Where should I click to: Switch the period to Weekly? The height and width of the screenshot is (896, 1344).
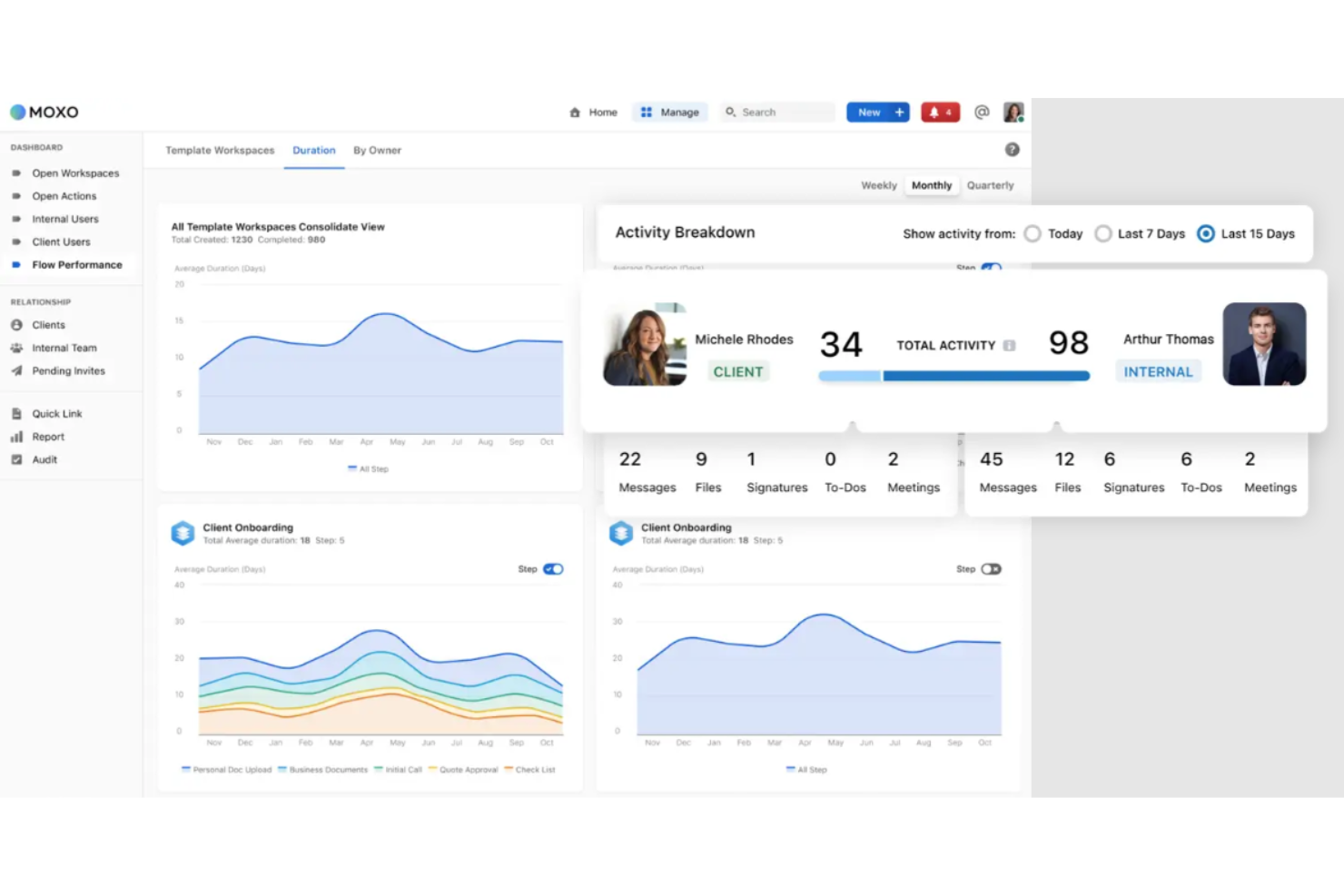pyautogui.click(x=879, y=185)
